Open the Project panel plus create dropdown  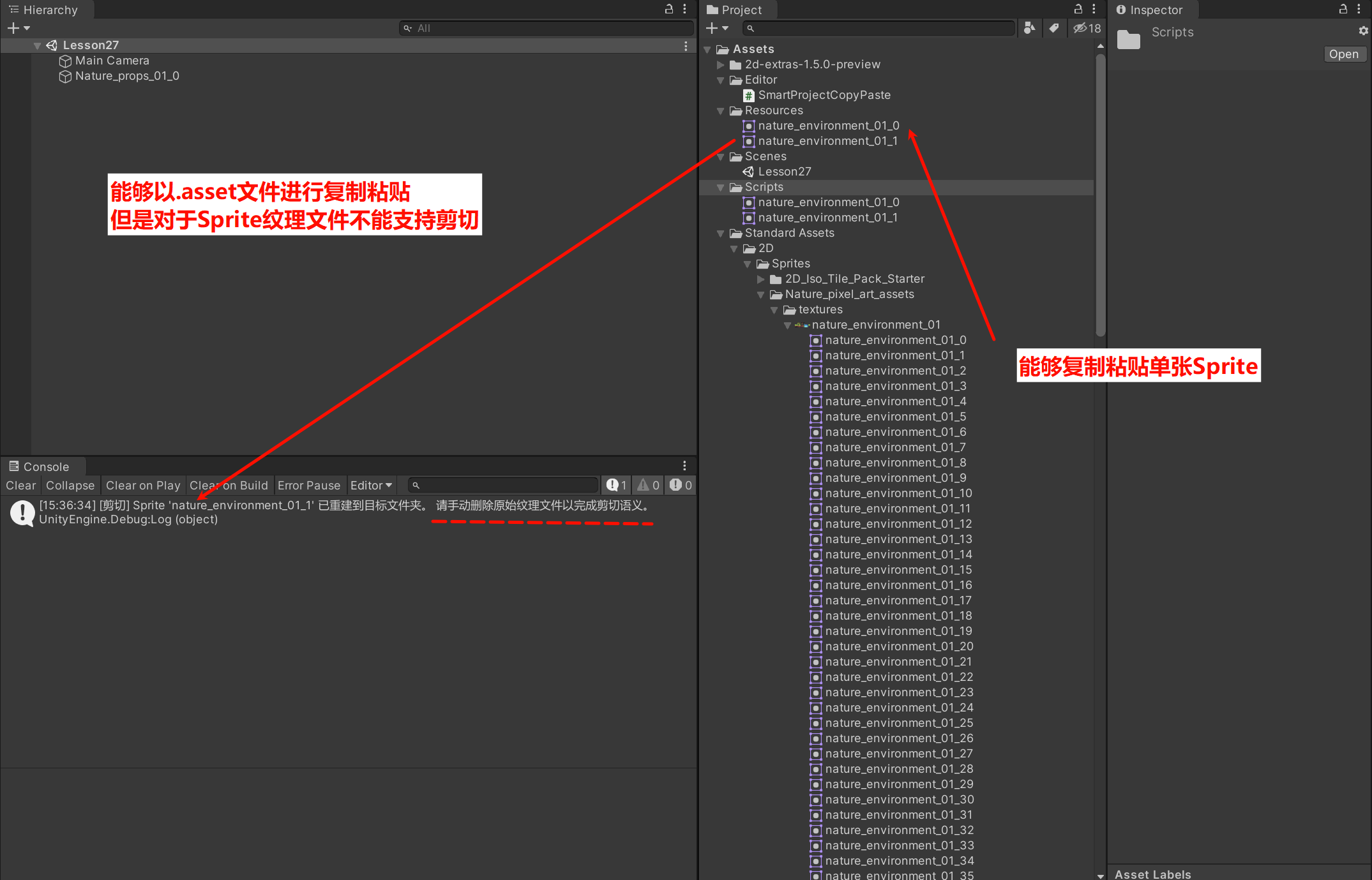coord(717,28)
